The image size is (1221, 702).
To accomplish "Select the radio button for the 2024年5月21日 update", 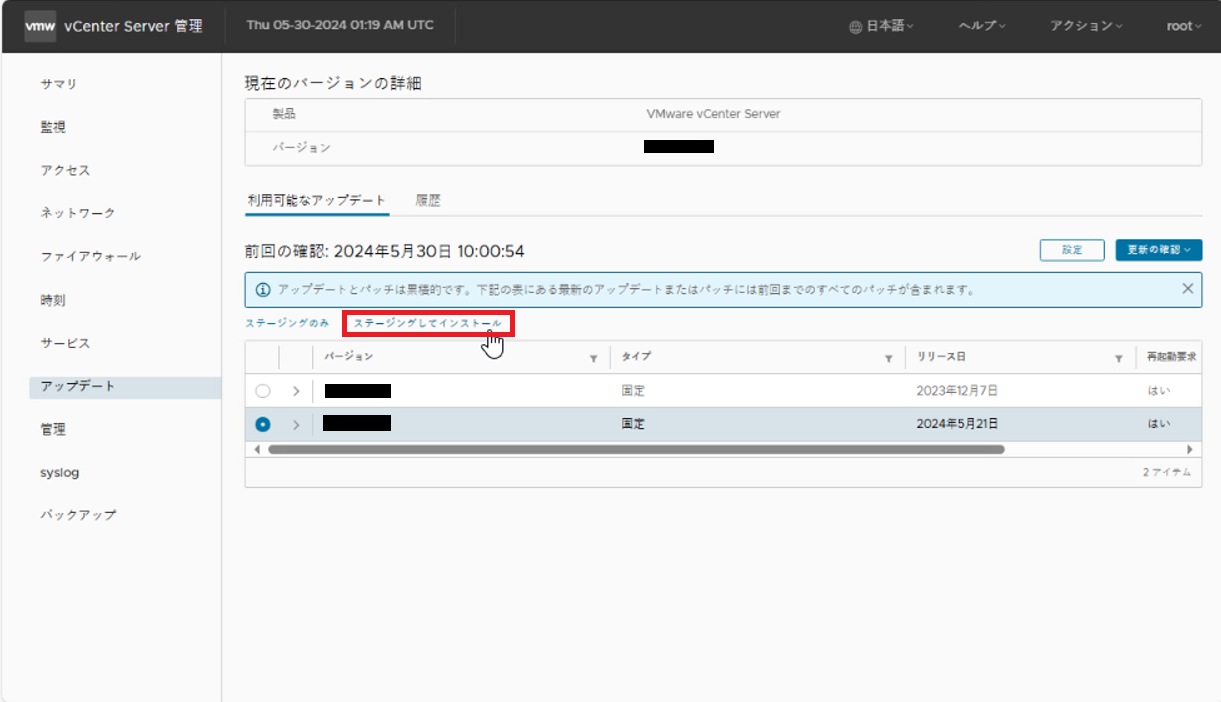I will tap(262, 423).
